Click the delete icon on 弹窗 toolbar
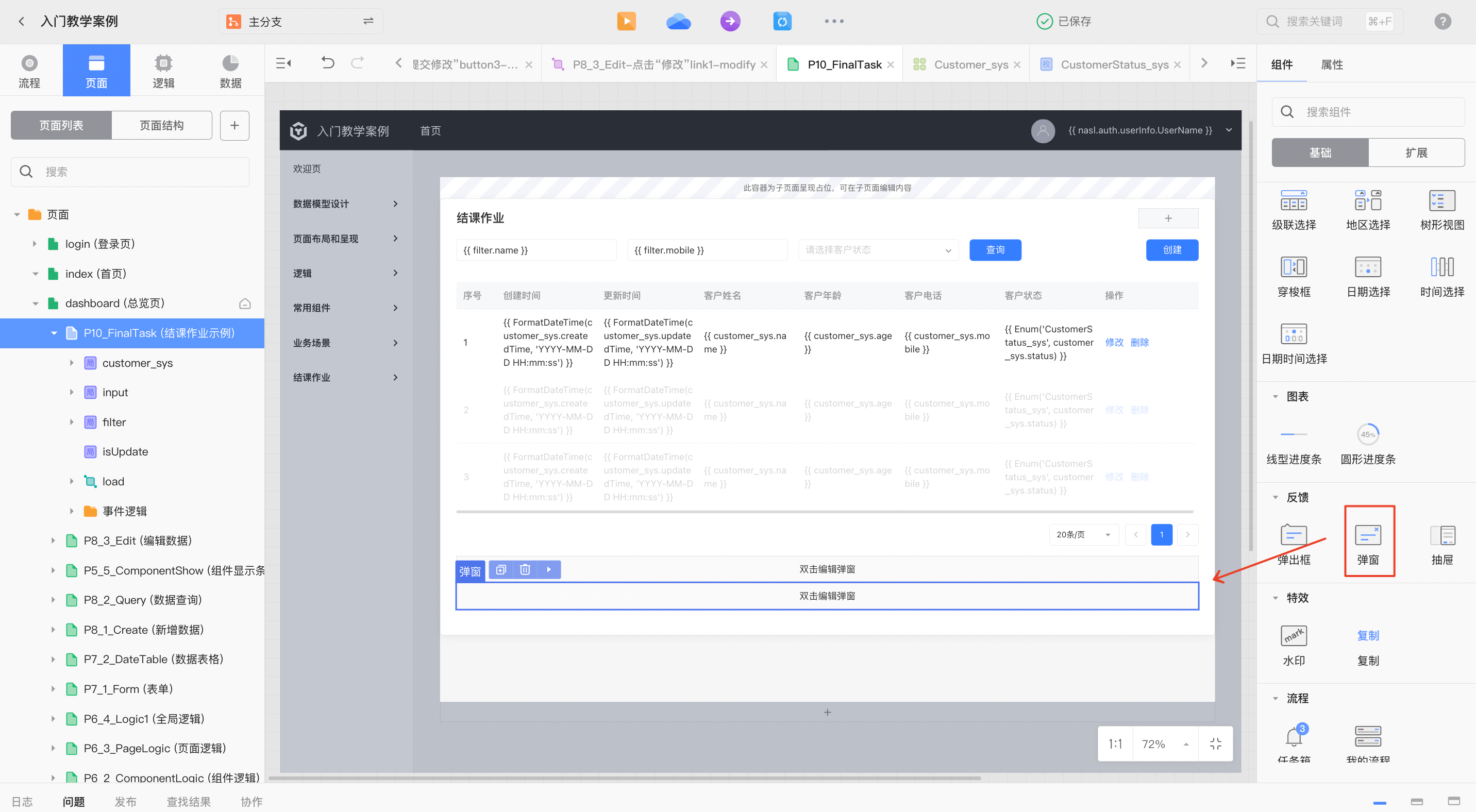The width and height of the screenshot is (1476, 812). click(x=524, y=570)
